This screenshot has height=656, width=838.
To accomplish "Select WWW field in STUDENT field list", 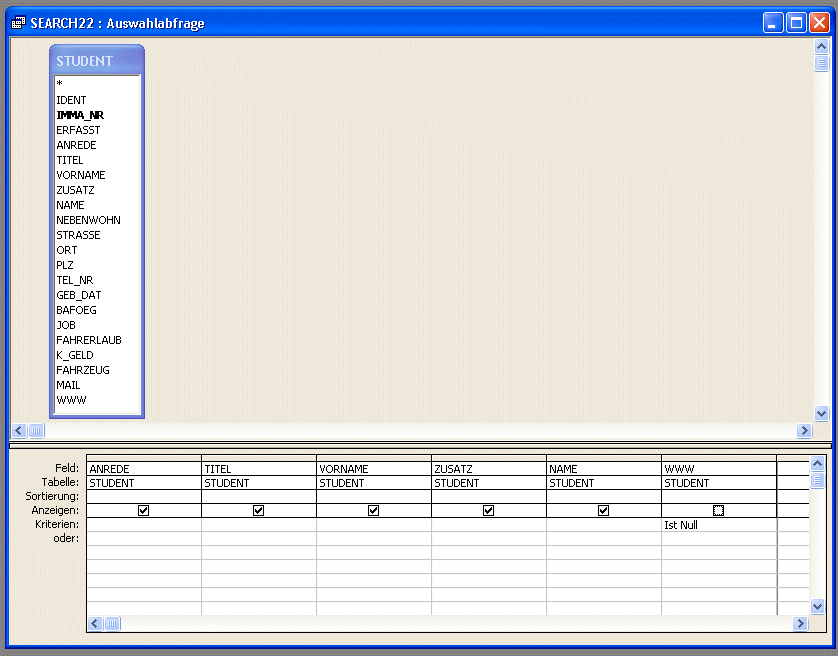I will (x=97, y=399).
